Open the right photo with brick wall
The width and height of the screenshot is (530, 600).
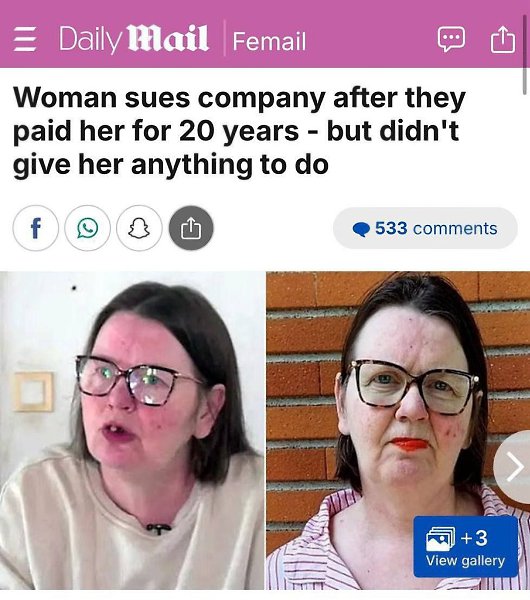(398, 430)
